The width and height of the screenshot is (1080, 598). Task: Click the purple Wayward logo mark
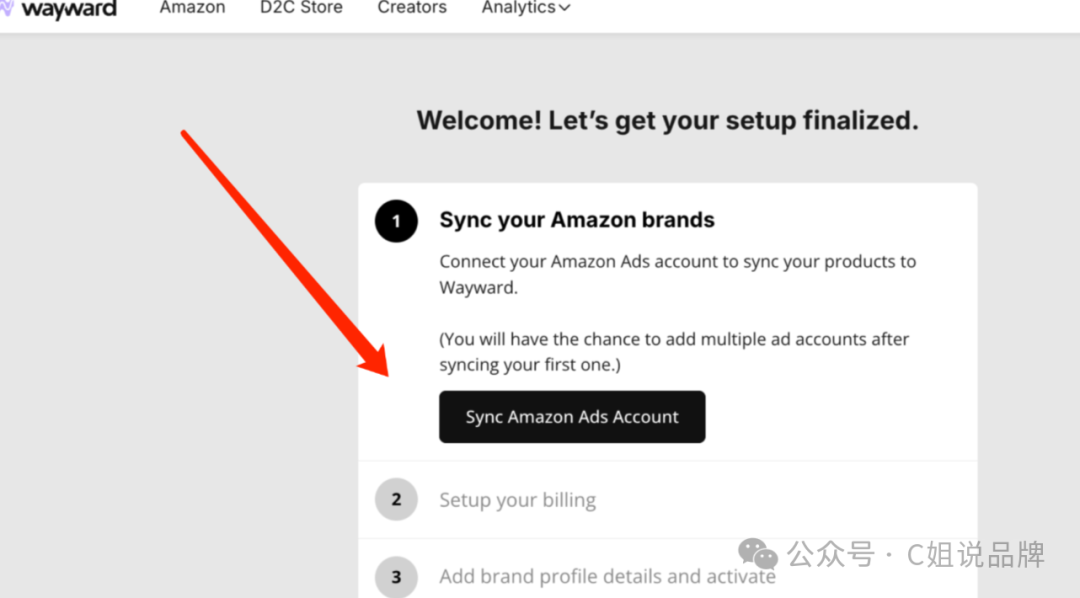(6, 9)
